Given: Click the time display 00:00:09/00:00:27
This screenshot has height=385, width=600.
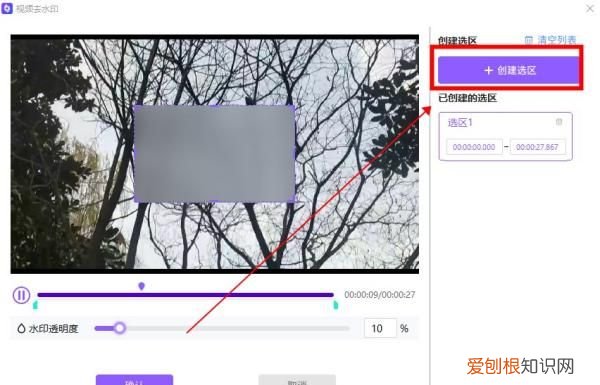Looking at the screenshot, I should 380,295.
